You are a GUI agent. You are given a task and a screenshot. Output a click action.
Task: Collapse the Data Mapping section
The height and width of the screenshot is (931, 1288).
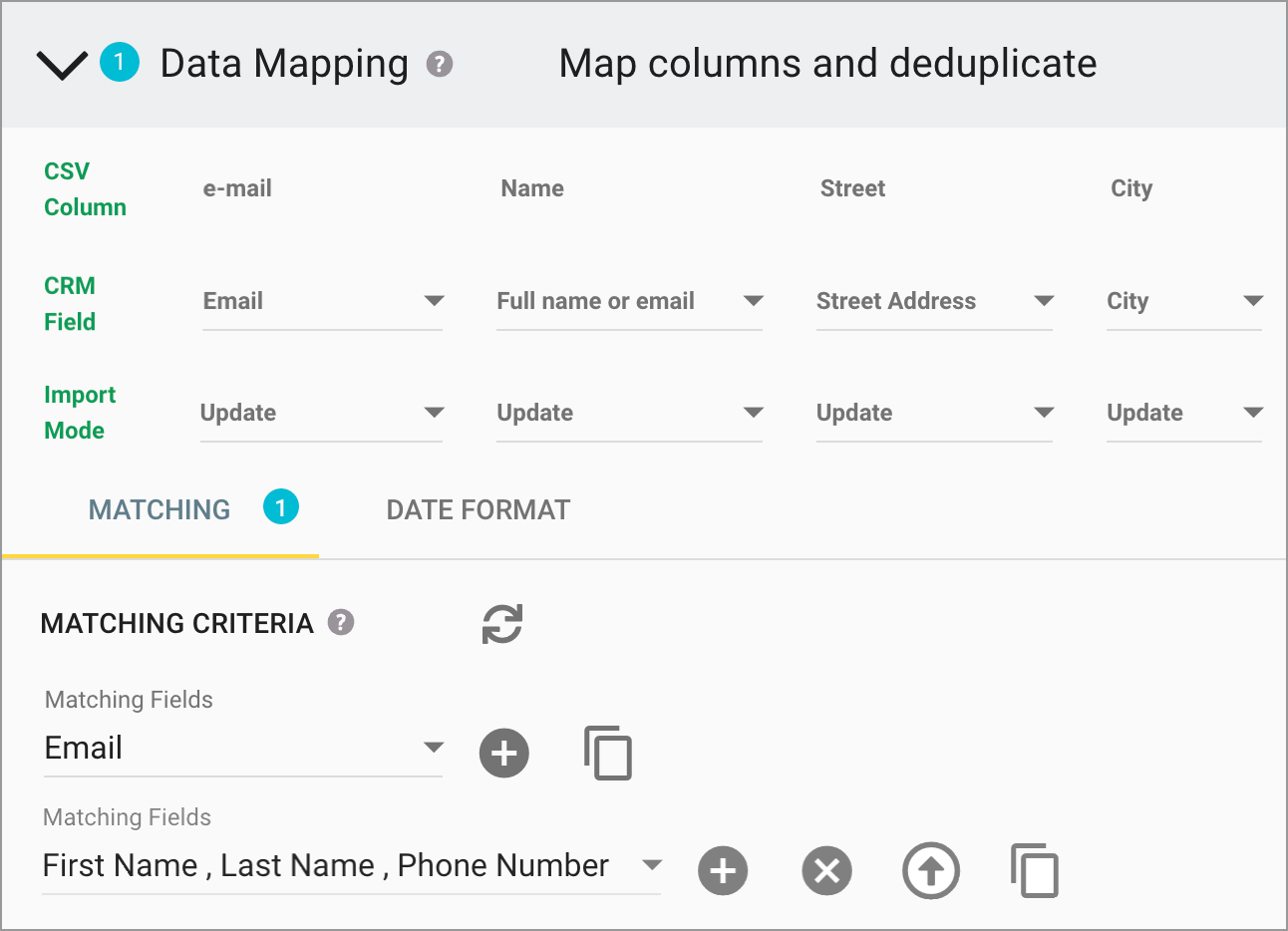coord(60,64)
